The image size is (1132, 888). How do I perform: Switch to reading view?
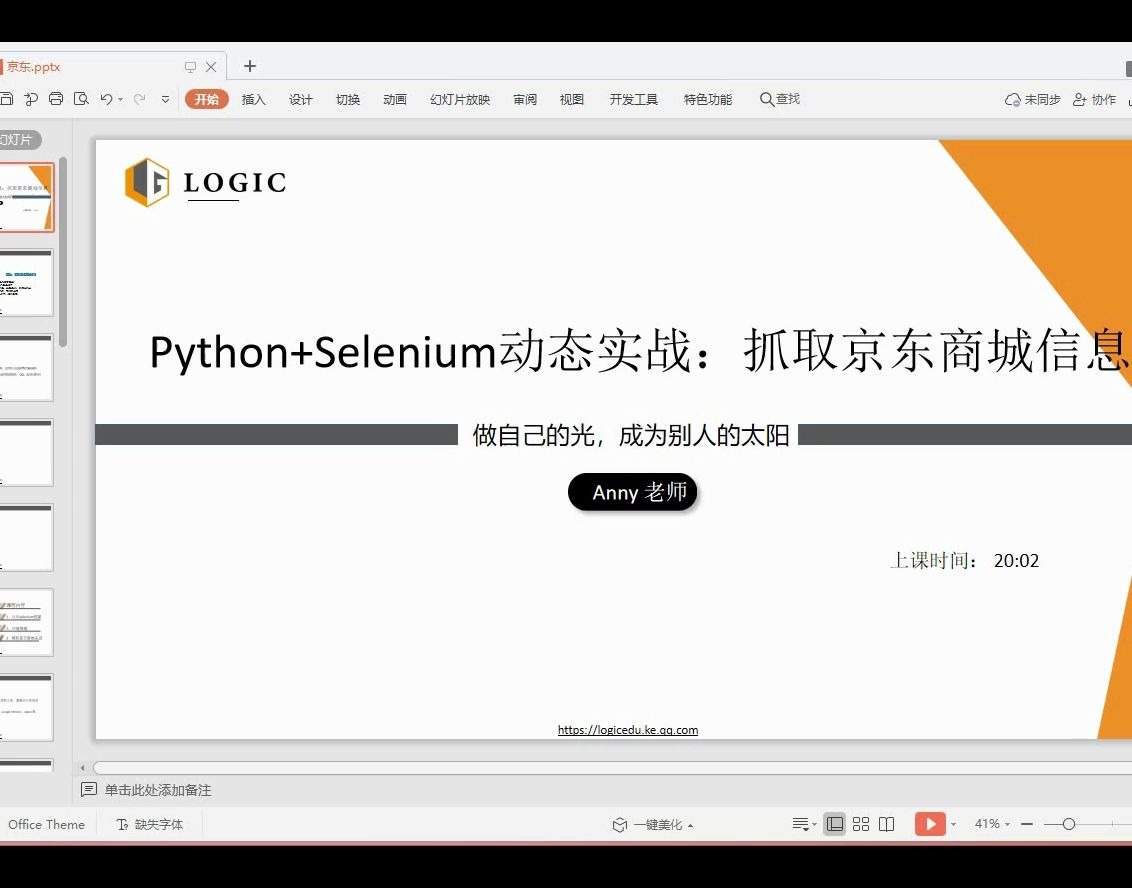pos(887,823)
